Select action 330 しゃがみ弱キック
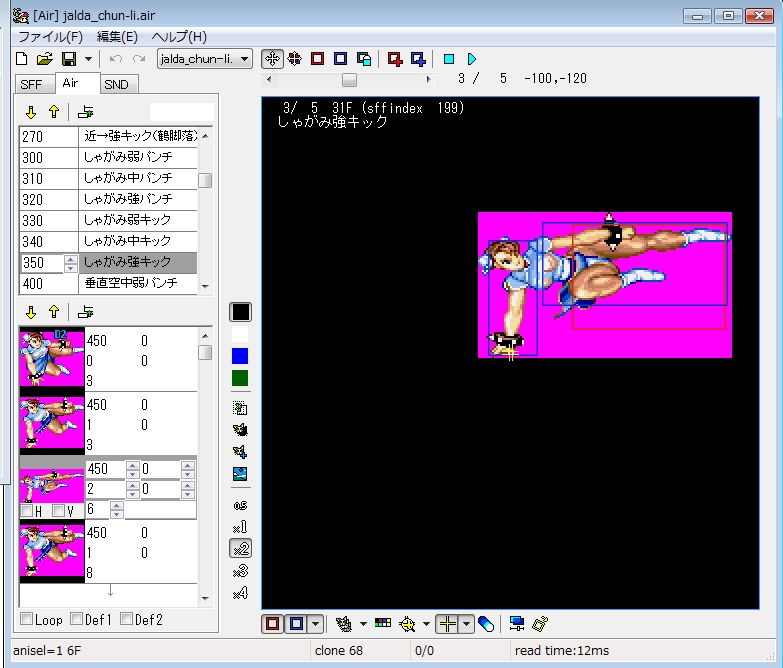This screenshot has width=783, height=668. tap(108, 220)
